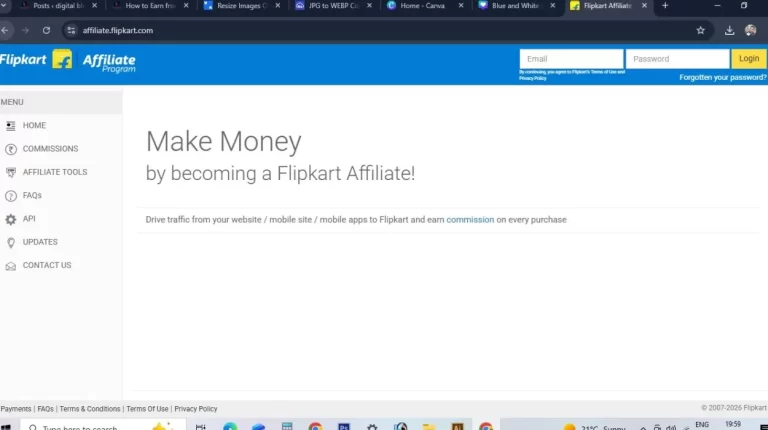Click the Flipkart Affiliate Program logo
Screen dimensions: 768x430
(68, 61)
